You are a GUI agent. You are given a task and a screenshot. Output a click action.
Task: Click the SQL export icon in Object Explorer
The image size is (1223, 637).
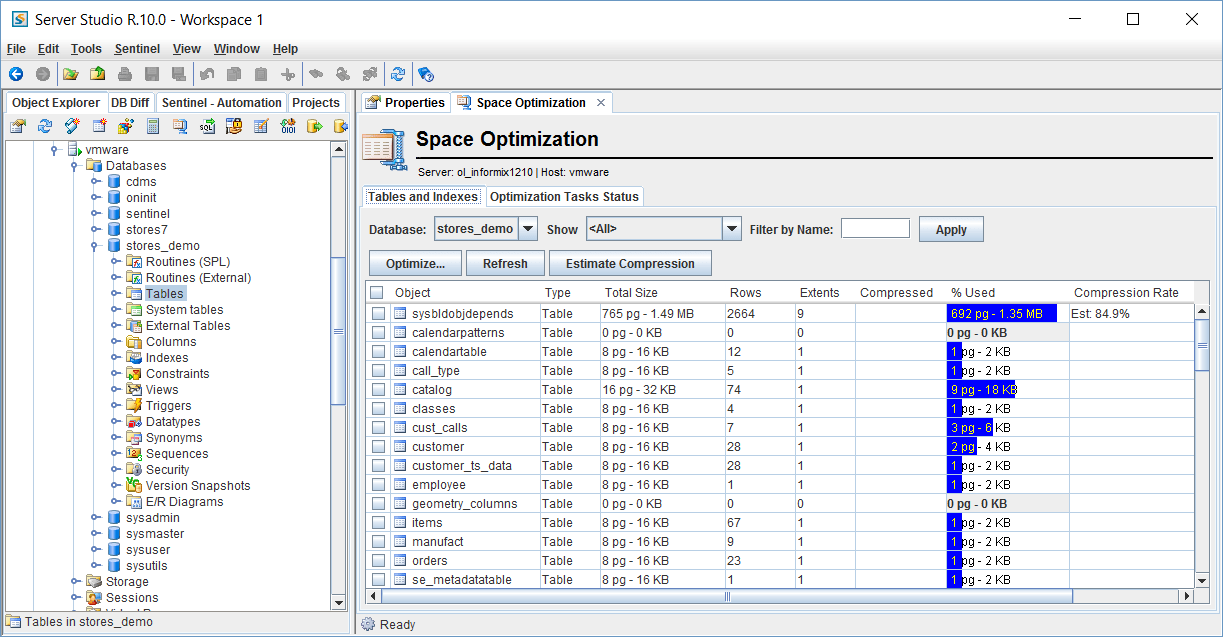207,126
